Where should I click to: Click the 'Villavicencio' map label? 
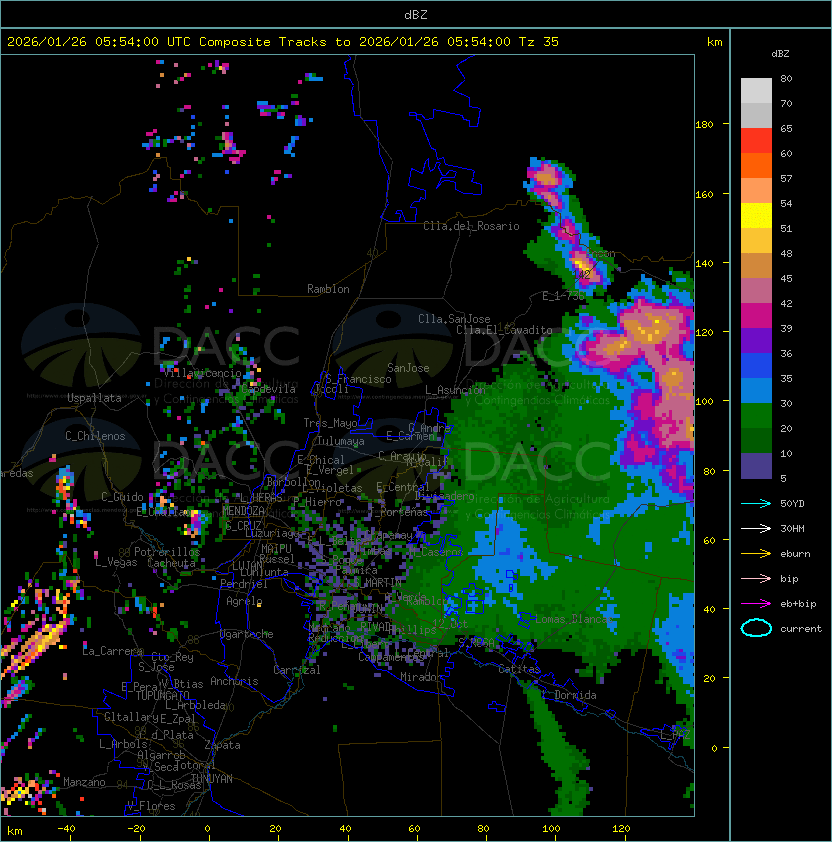point(202,373)
